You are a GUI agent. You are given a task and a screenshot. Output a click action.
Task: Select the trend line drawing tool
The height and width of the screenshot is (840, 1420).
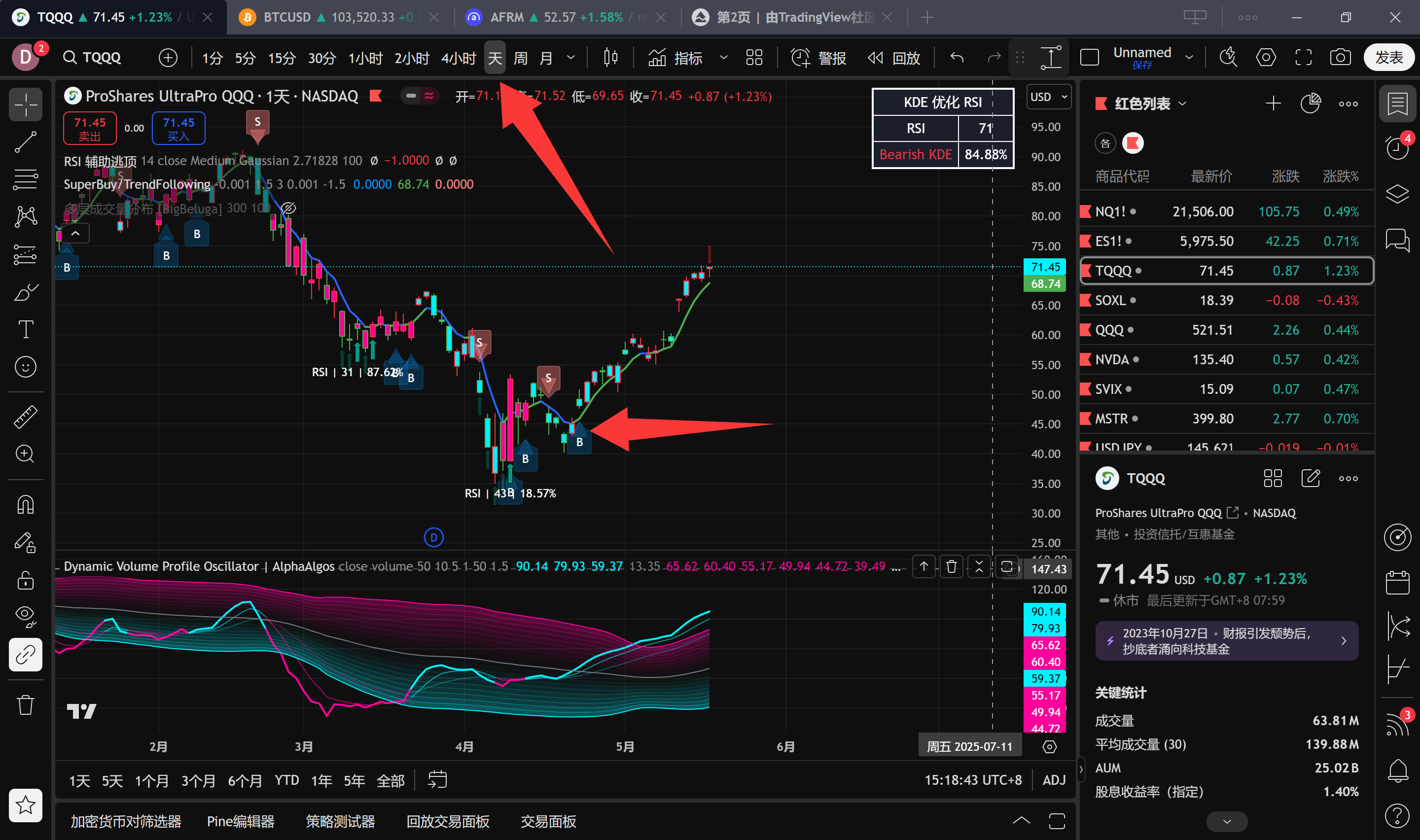pos(26,142)
